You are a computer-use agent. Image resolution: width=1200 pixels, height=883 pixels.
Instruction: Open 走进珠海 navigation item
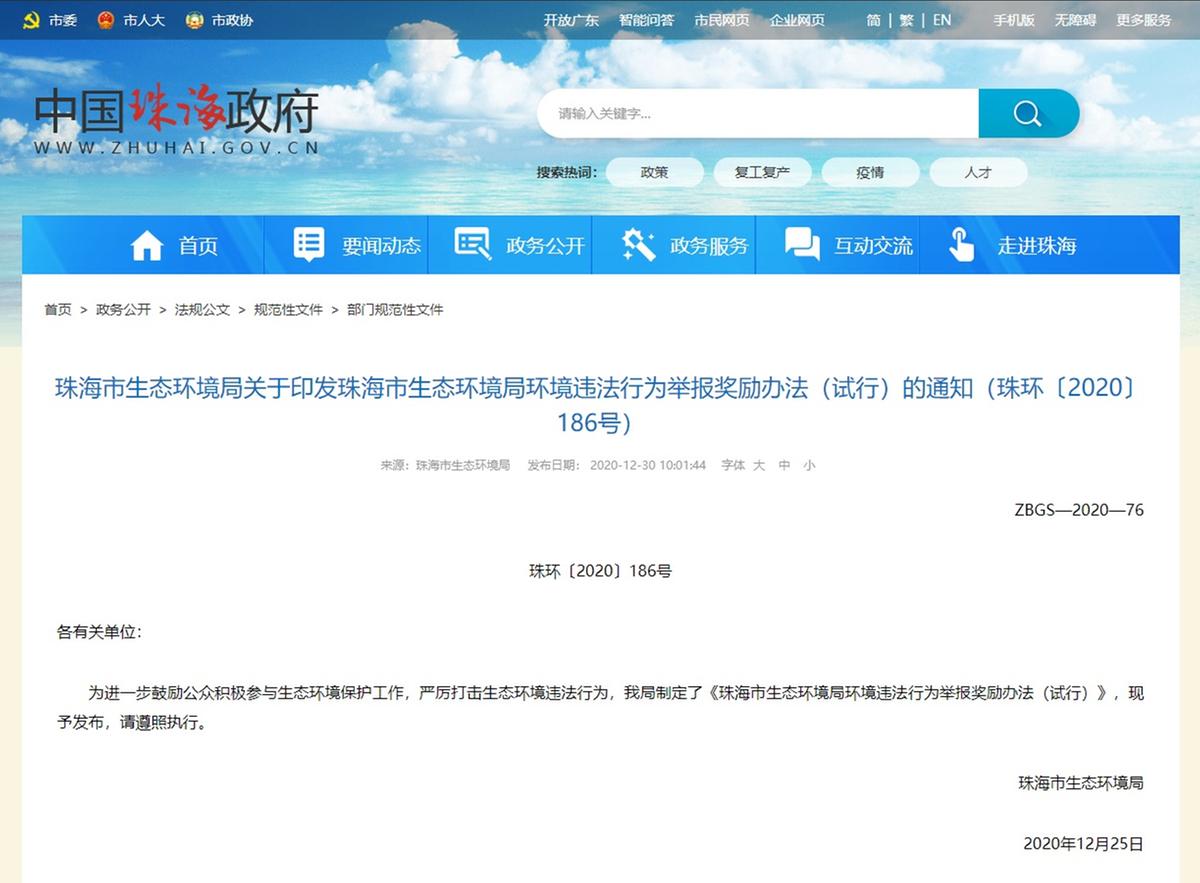(1037, 246)
